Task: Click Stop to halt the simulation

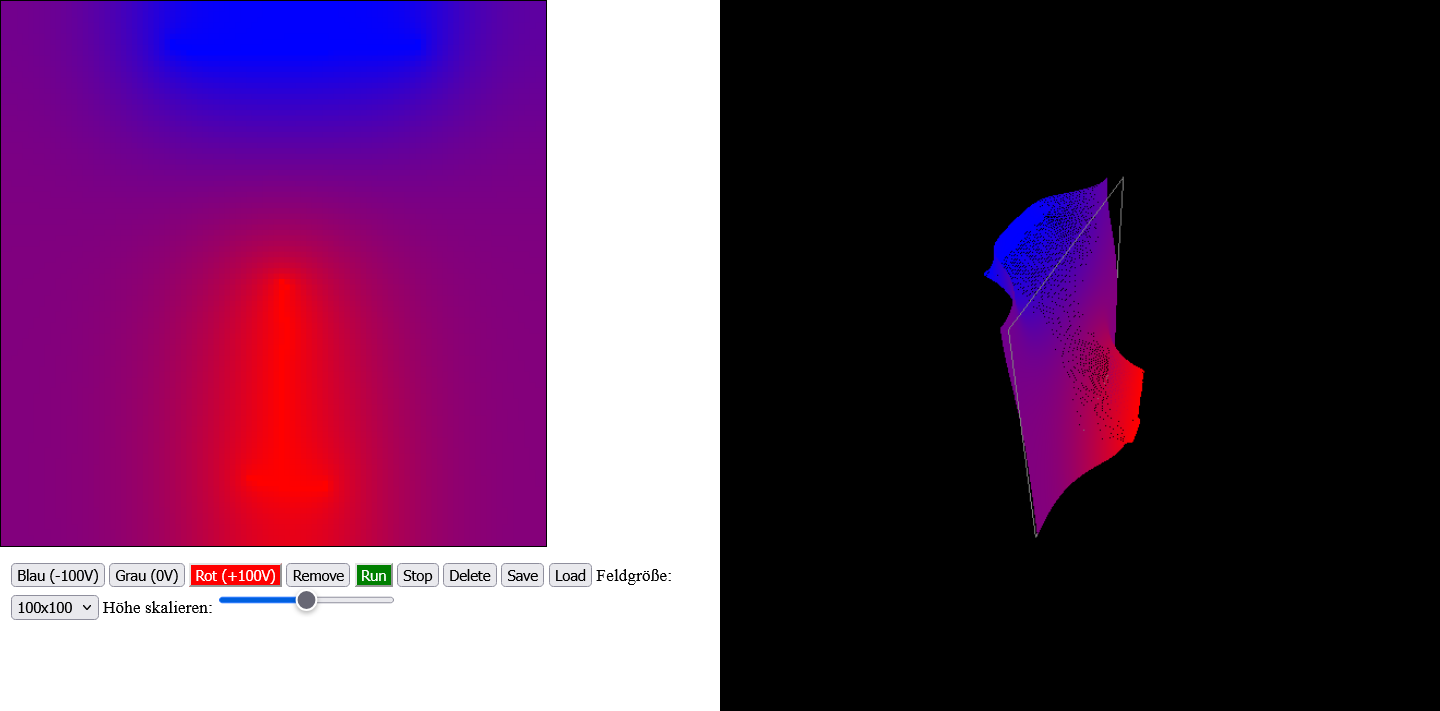Action: tap(418, 575)
